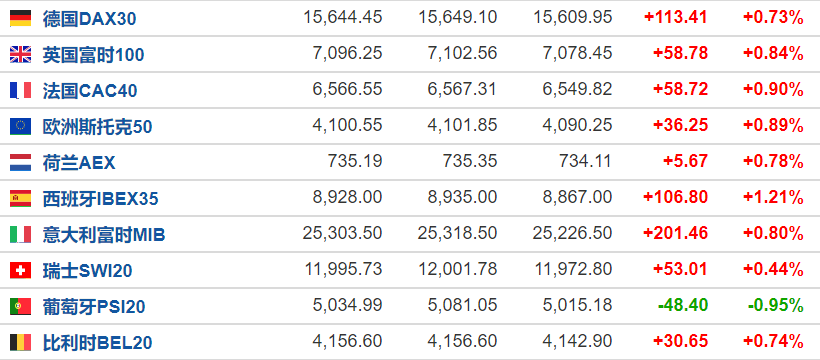
Task: Open the 德国DAX30 index link
Action: [89, 19]
